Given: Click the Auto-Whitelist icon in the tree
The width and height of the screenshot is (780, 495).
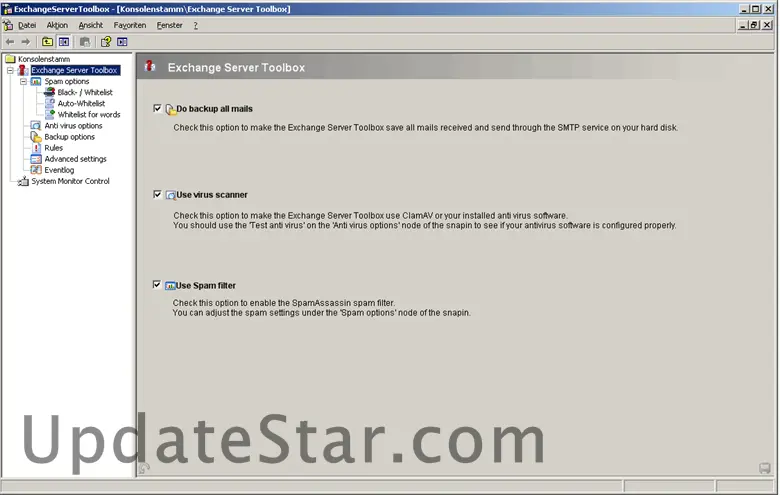Looking at the screenshot, I should click(x=49, y=103).
